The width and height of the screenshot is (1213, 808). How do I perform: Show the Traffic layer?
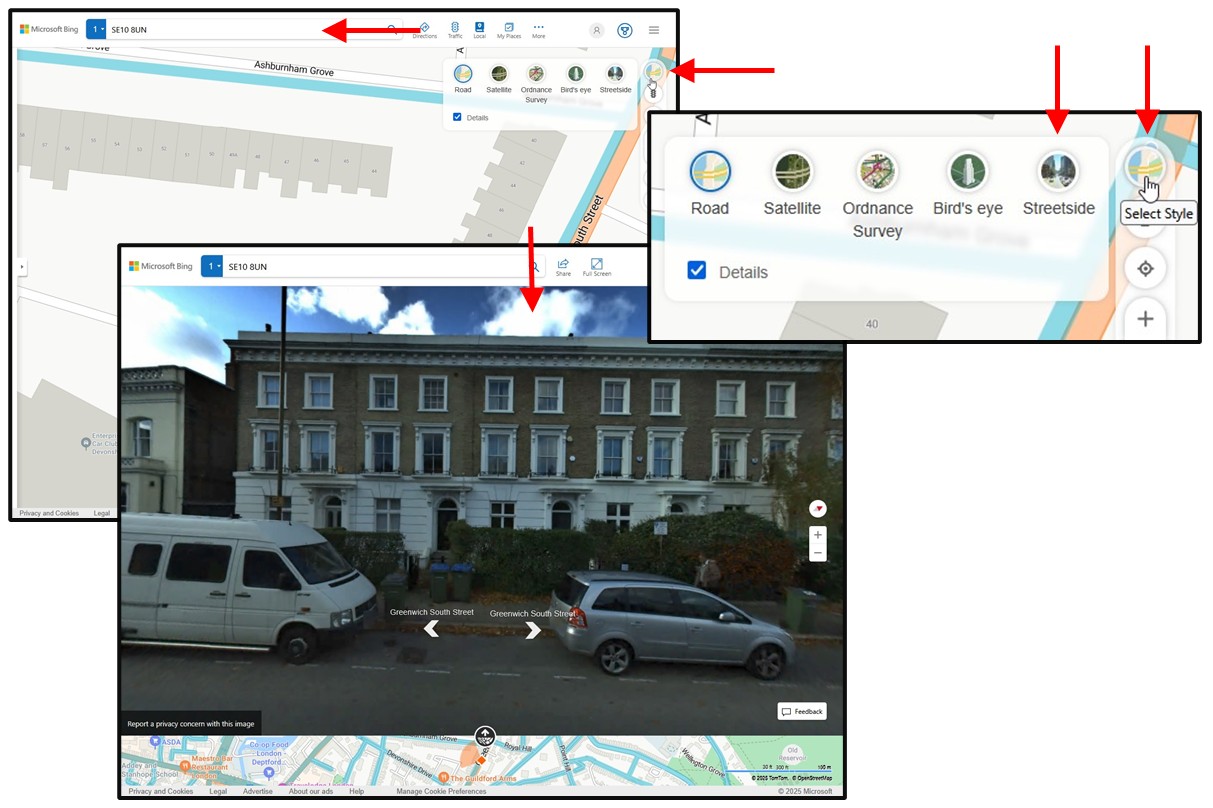point(455,29)
